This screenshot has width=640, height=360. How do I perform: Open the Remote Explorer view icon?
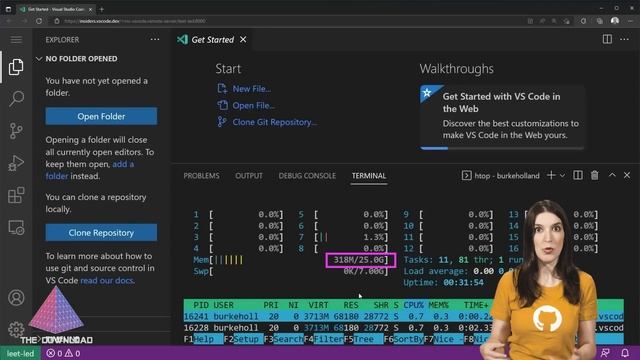16,227
